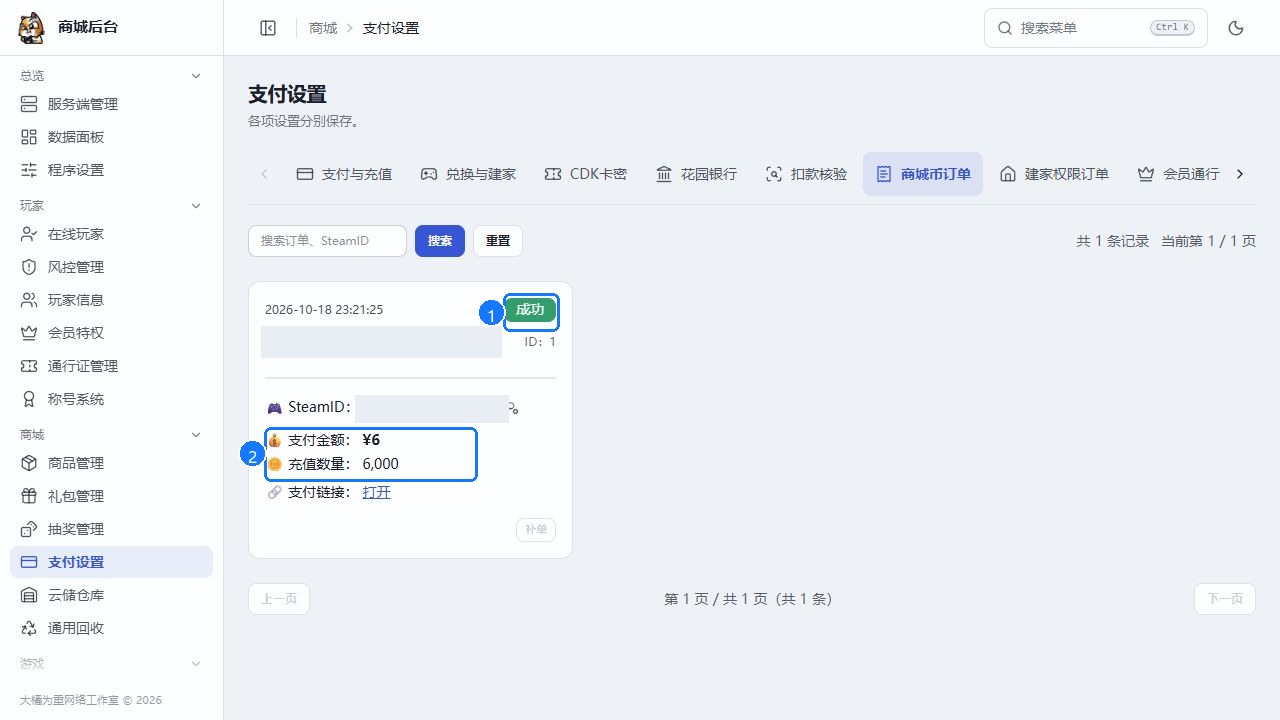Focus the 搜索订单、SteamID search field

327,241
